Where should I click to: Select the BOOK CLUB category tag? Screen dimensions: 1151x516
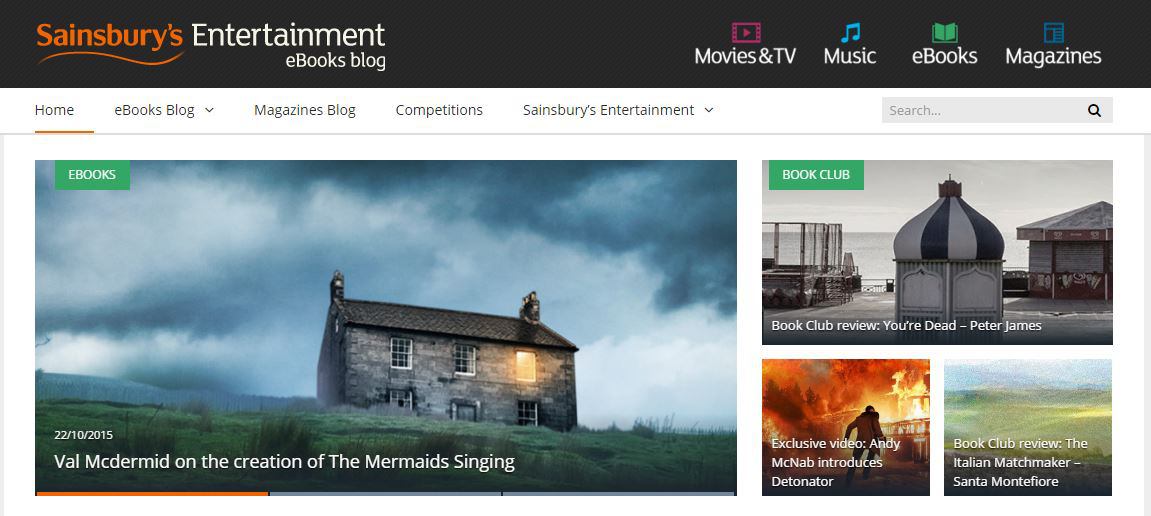(816, 175)
